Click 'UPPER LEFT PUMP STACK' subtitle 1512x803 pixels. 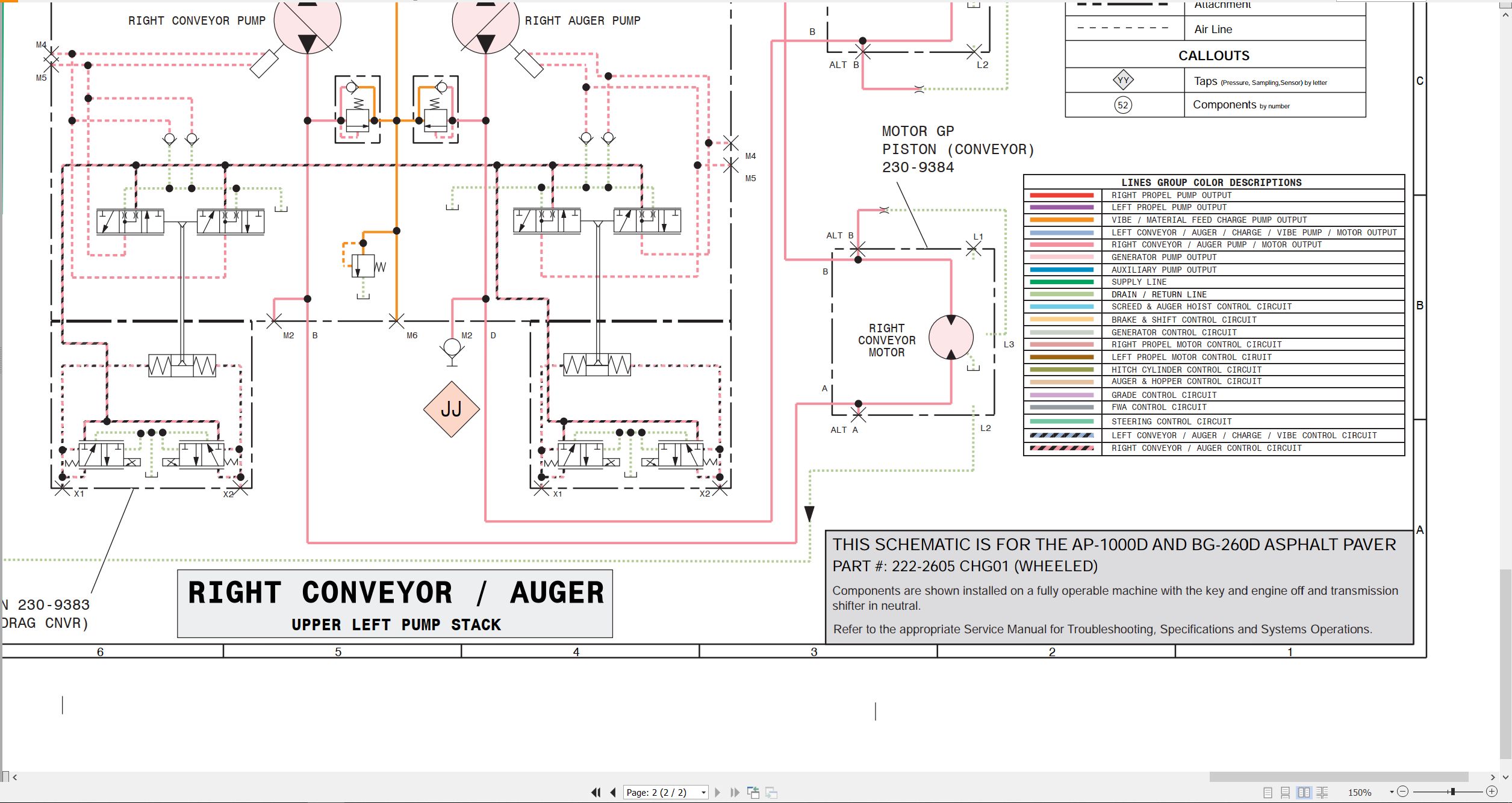[x=396, y=625]
